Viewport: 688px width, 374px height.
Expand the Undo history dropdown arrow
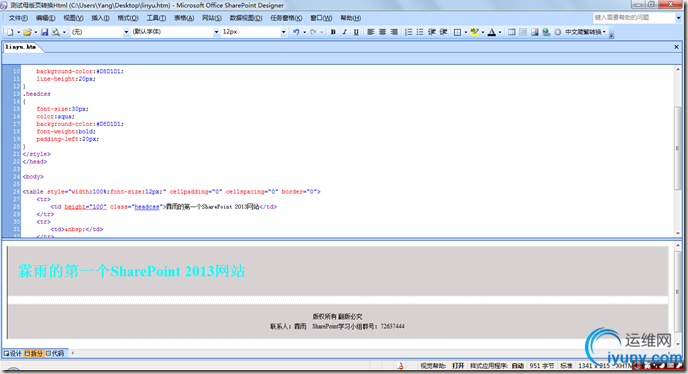coord(305,32)
